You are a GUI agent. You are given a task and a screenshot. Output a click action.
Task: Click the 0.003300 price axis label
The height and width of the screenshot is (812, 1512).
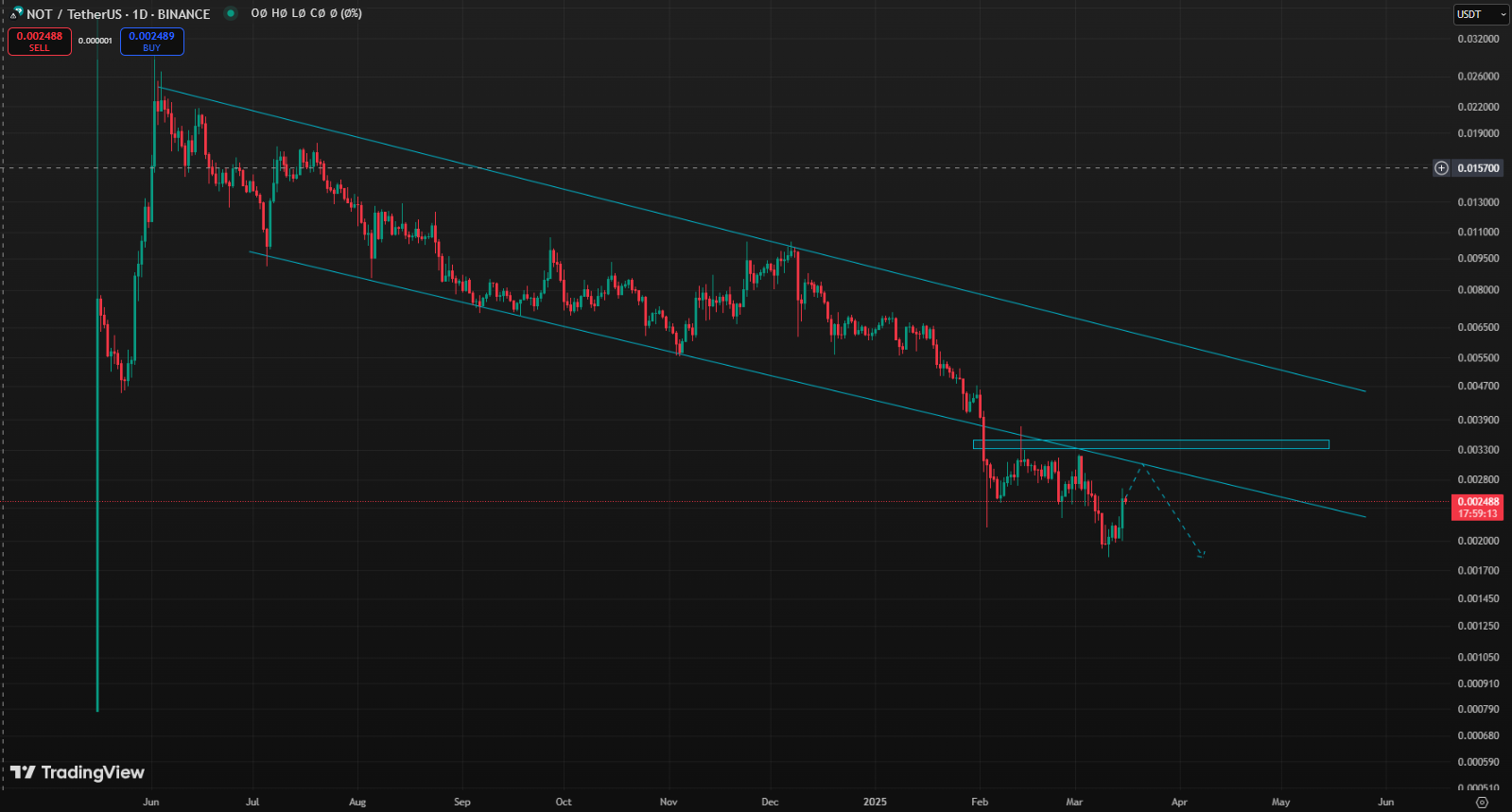(1478, 450)
